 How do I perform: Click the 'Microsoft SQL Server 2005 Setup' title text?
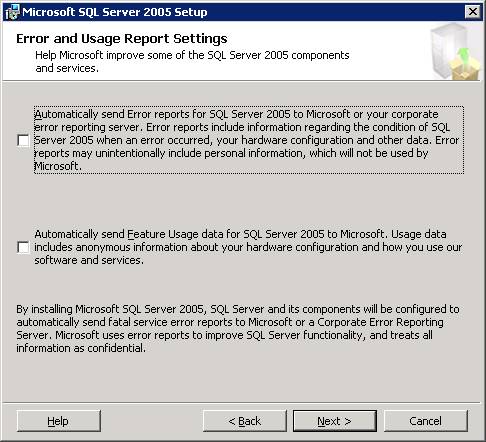115,12
